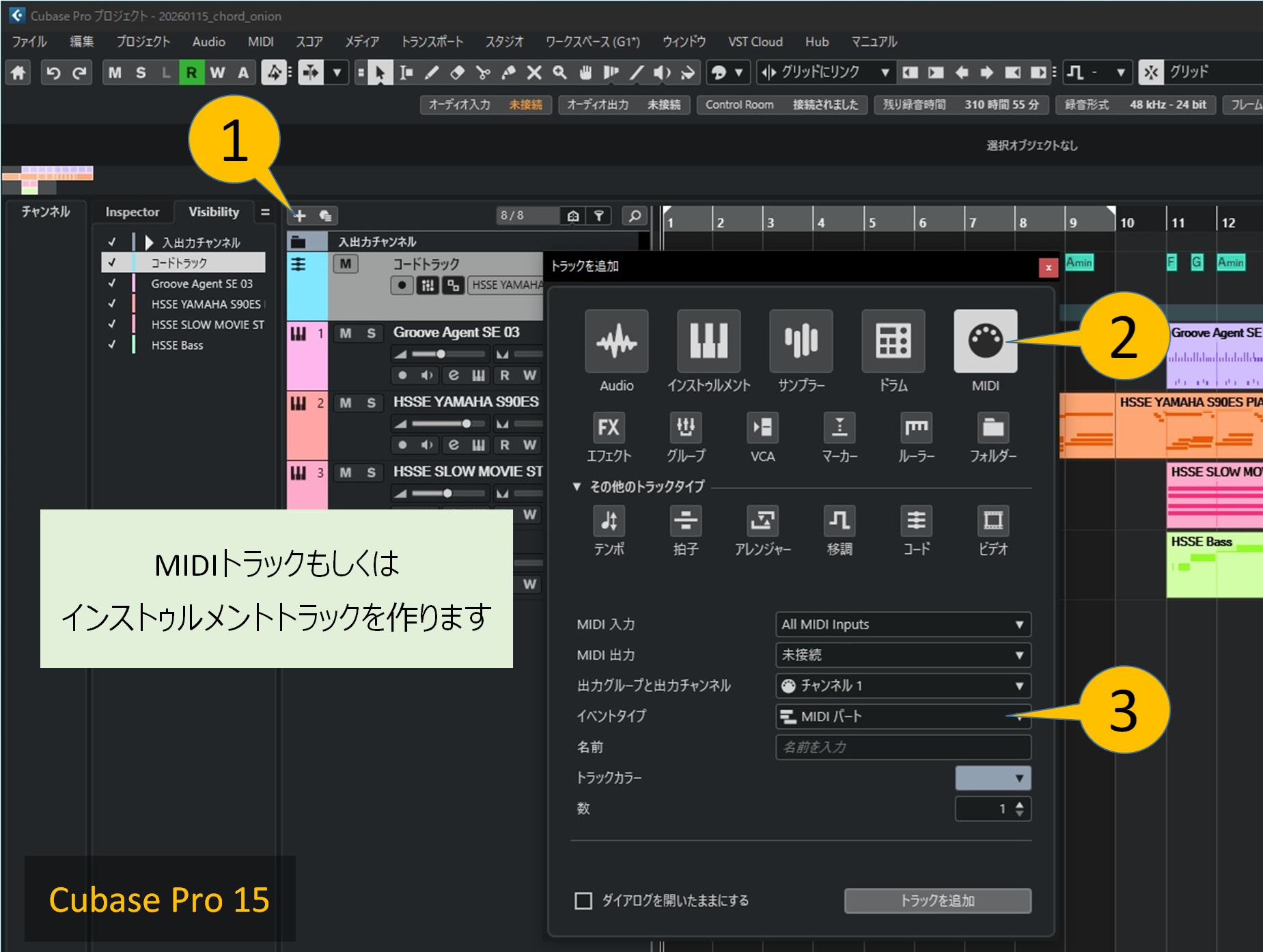1263x952 pixels.
Task: Open the トランスポート menu
Action: (x=432, y=42)
